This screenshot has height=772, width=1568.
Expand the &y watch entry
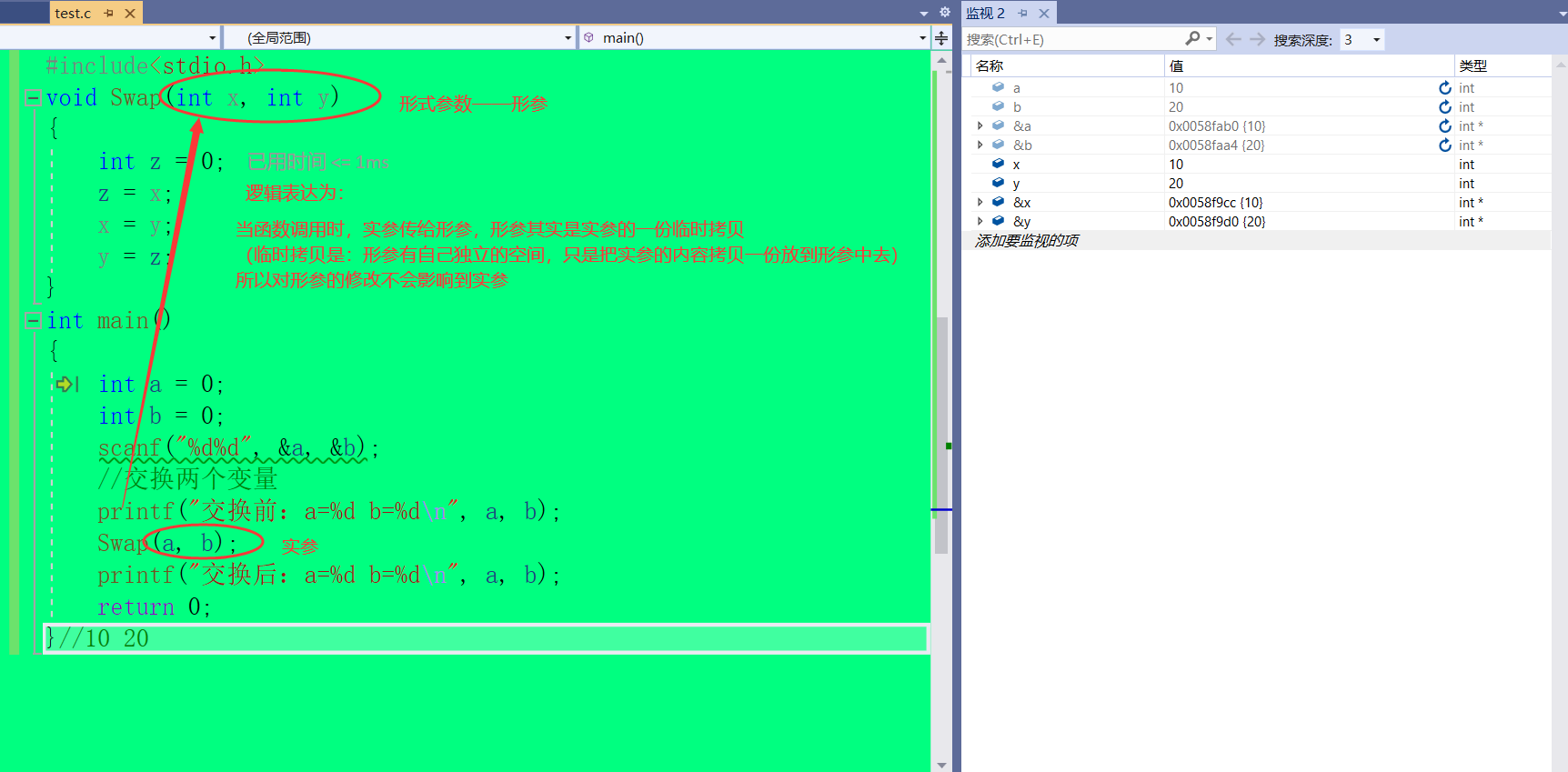(980, 221)
